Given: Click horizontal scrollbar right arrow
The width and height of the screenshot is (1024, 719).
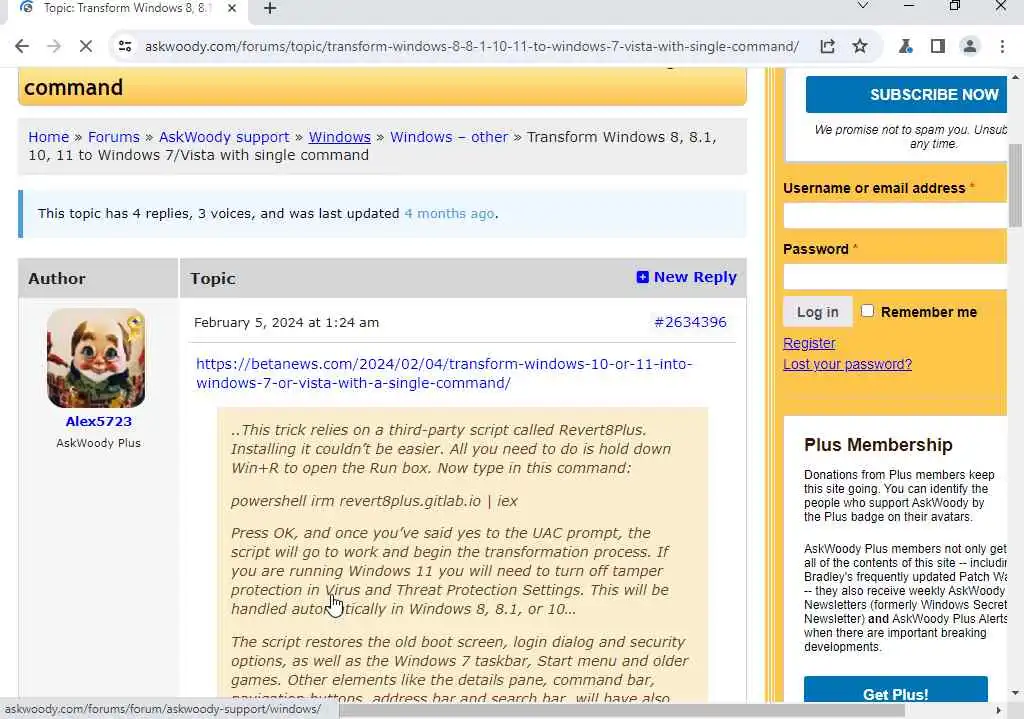Looking at the screenshot, I should click(x=998, y=710).
